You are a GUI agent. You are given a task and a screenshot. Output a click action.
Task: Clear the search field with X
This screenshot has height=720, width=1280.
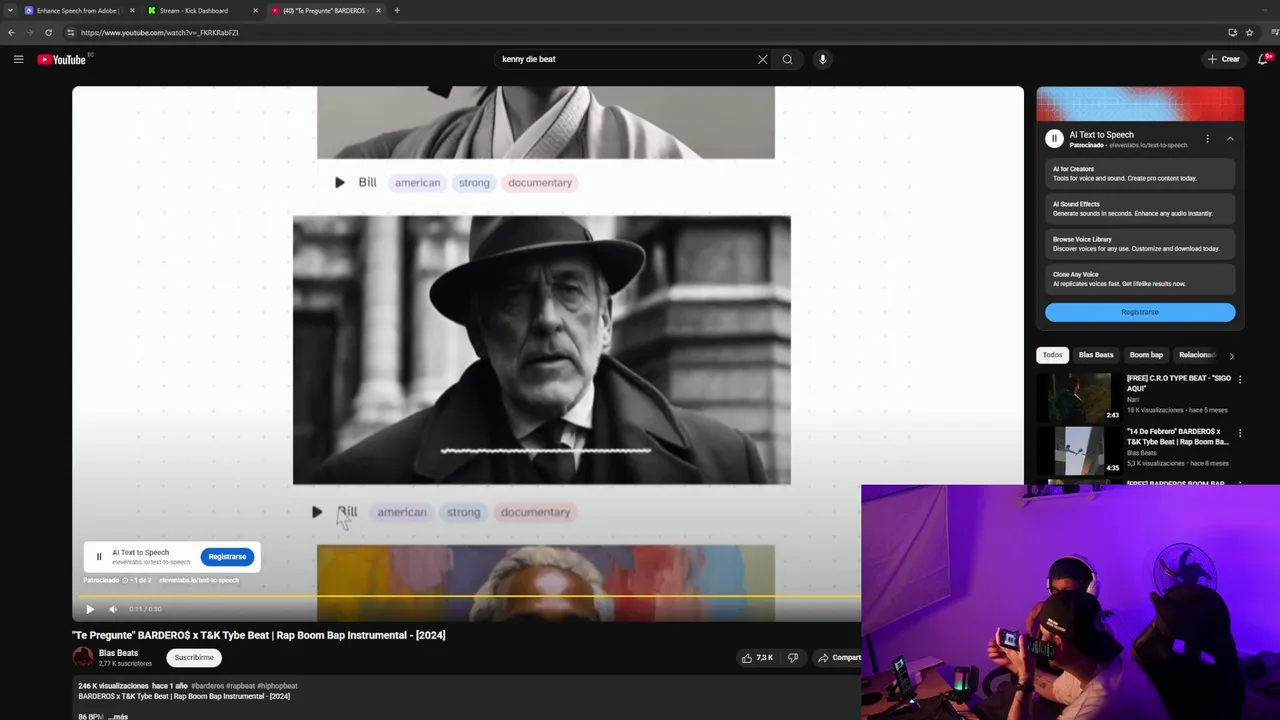click(762, 59)
